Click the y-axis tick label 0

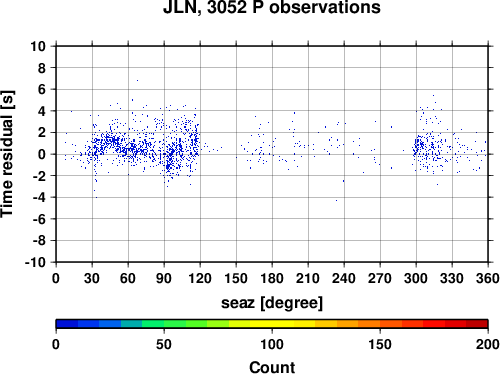[x=42, y=154]
